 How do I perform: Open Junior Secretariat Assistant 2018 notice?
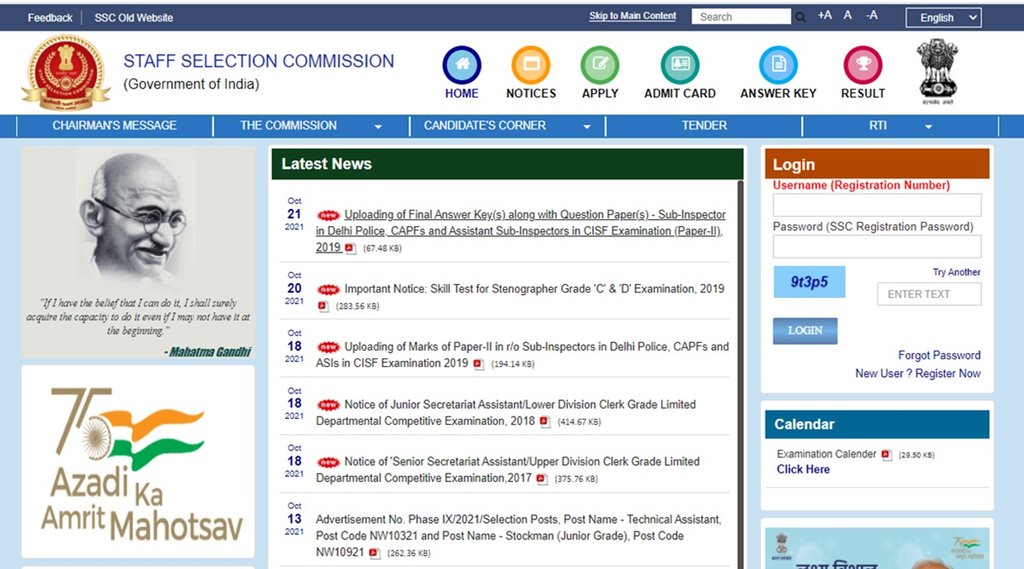click(506, 413)
